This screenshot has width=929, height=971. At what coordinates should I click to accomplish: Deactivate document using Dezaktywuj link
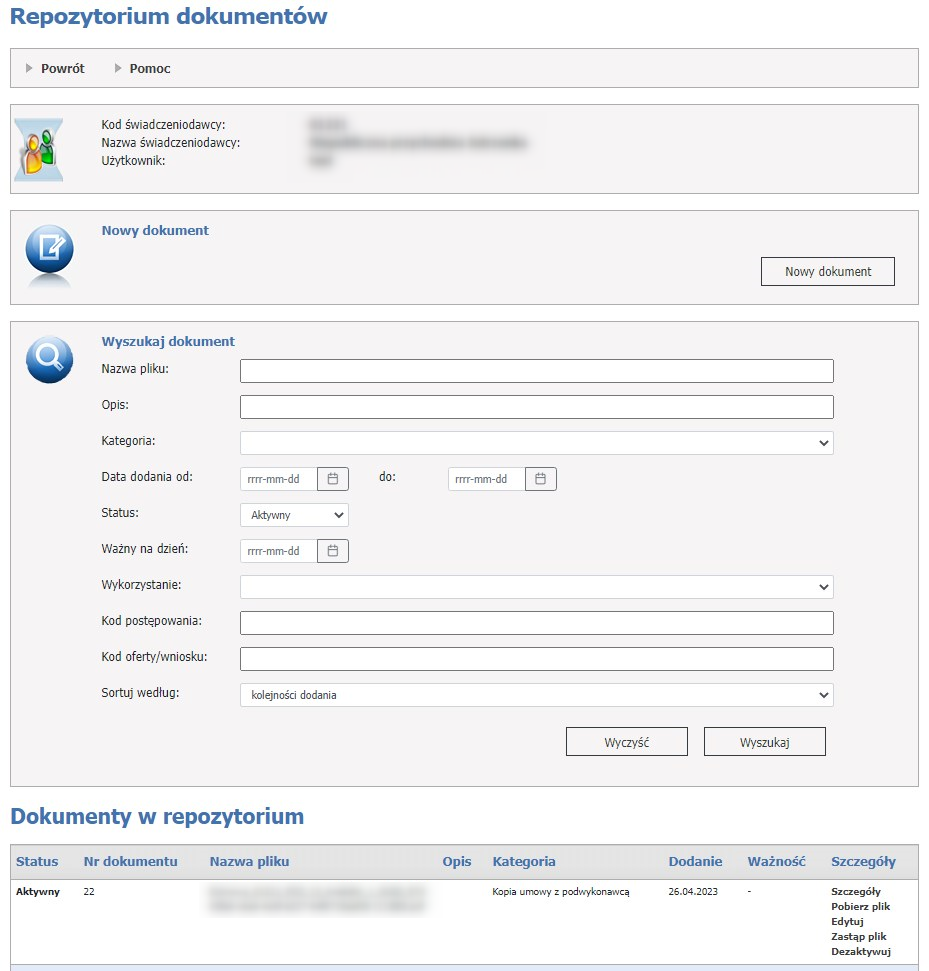[860, 952]
